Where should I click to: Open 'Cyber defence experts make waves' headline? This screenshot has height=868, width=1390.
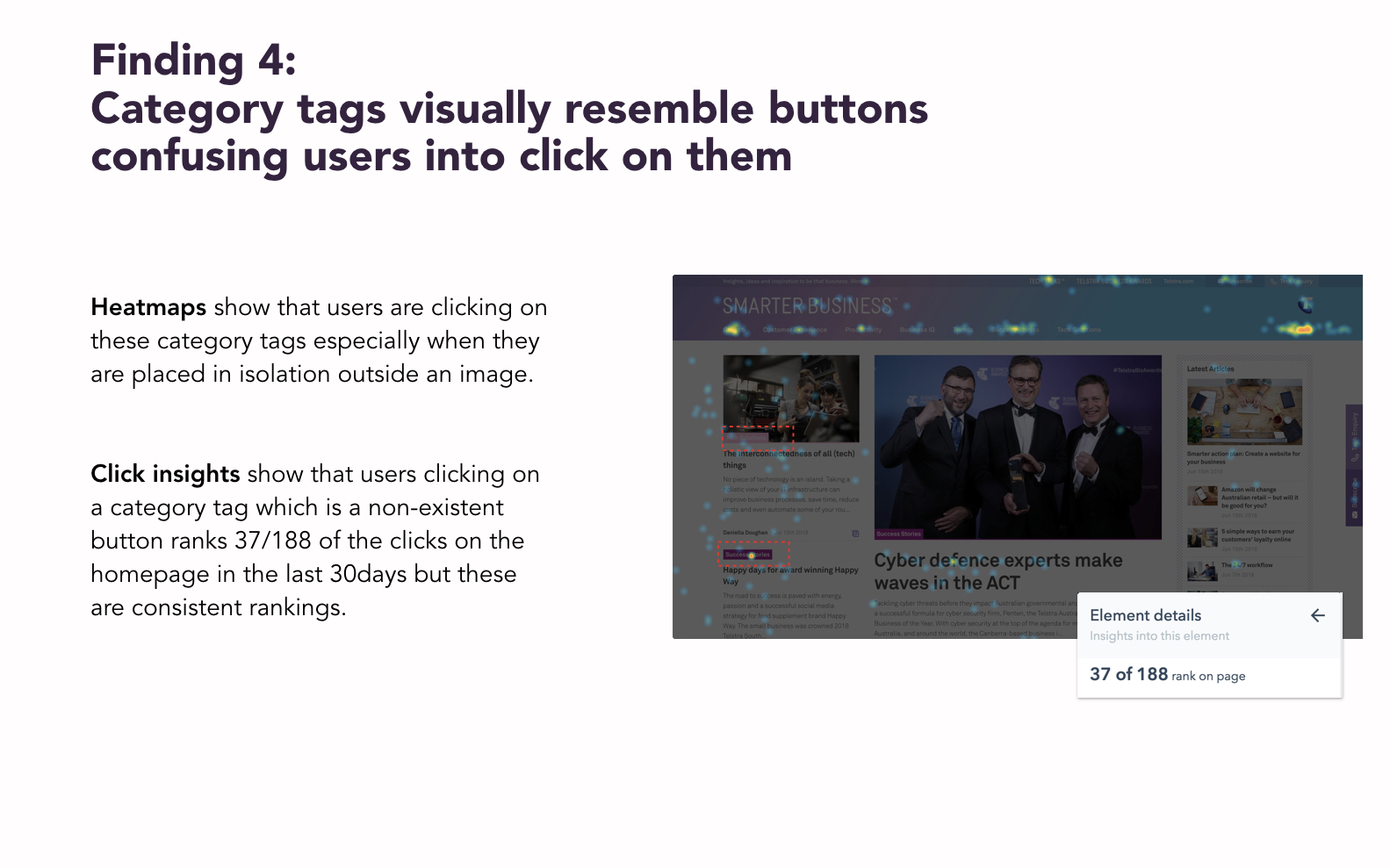point(997,571)
